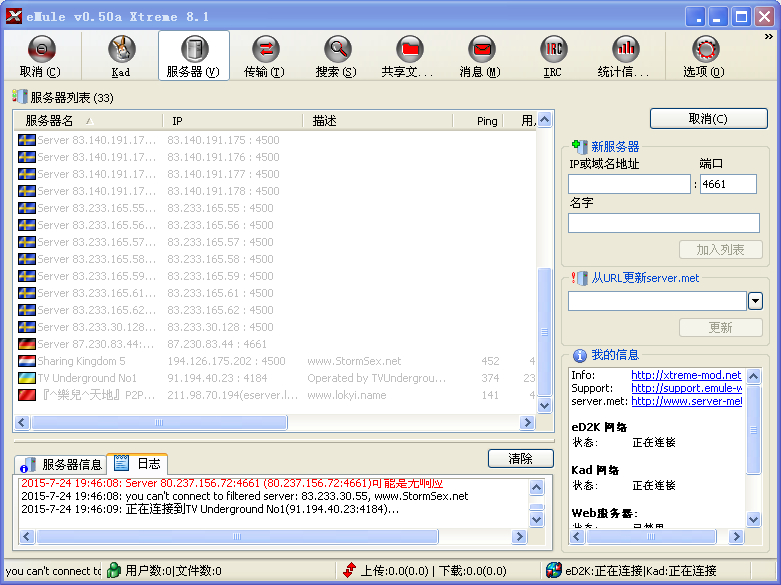This screenshot has height=585, width=781.
Task: Click ping value 452 cell
Action: tap(490, 361)
